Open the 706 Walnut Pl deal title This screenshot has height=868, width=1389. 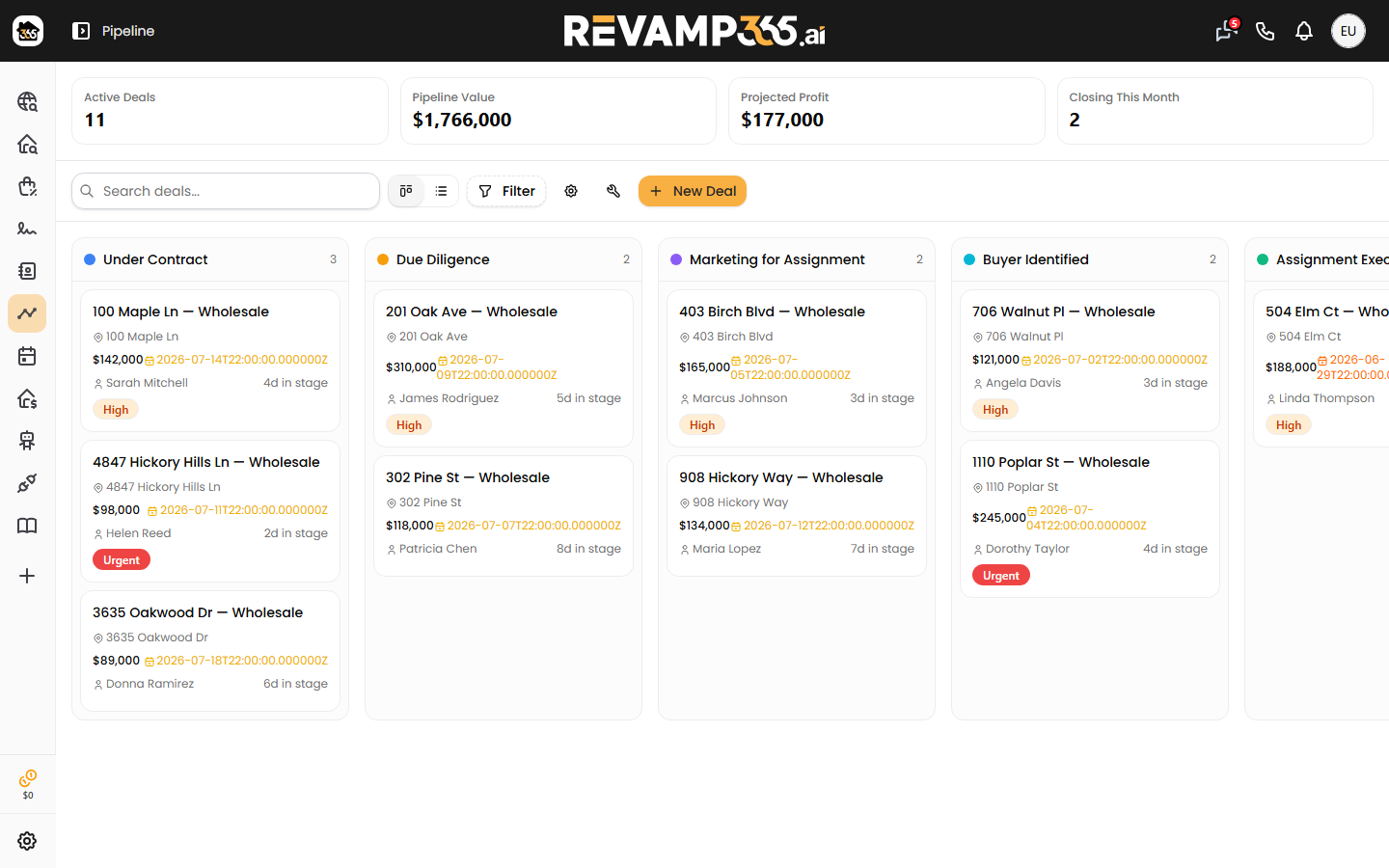tap(1063, 312)
